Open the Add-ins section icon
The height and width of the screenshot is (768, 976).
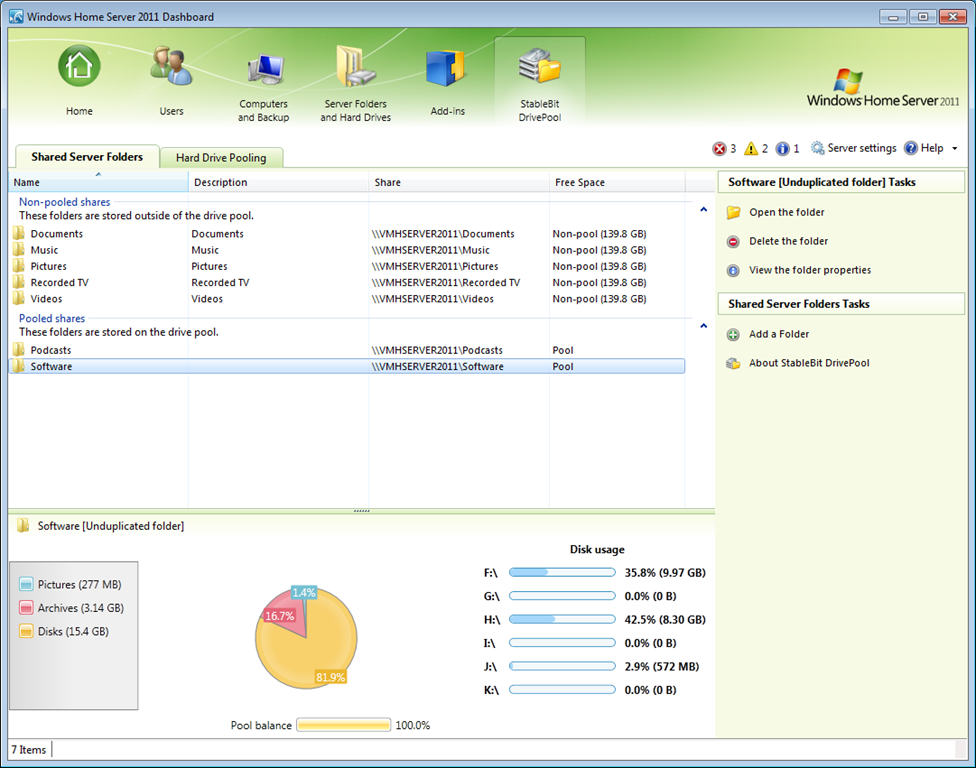(446, 68)
